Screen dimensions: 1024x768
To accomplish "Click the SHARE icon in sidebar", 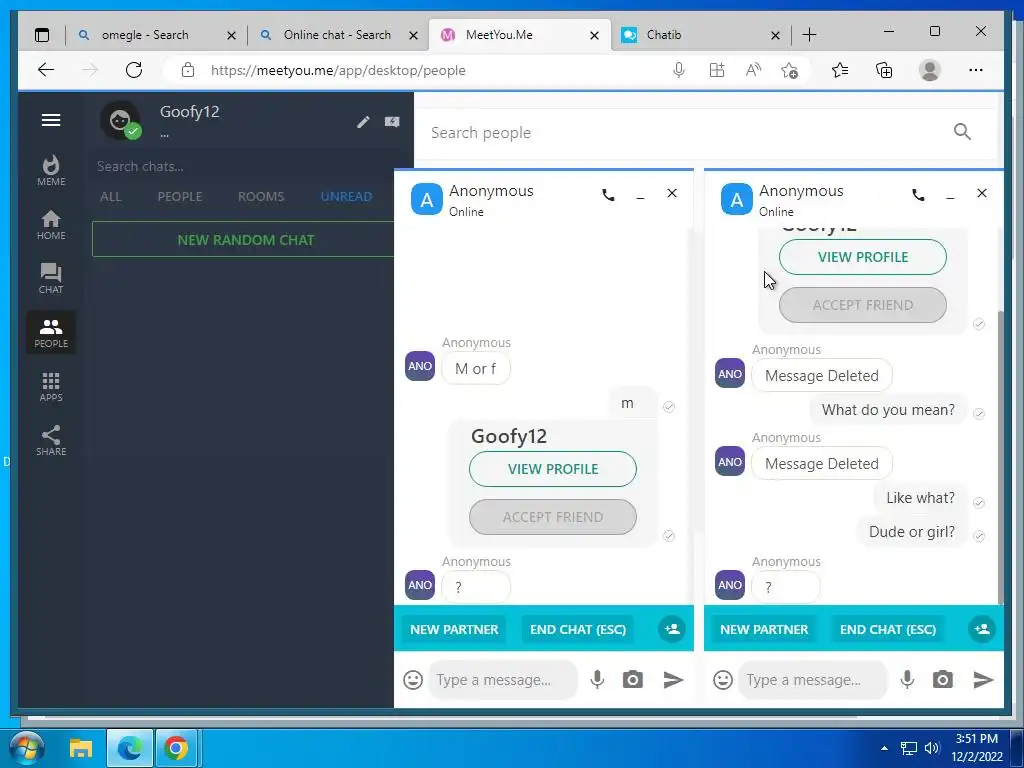I will tap(51, 440).
